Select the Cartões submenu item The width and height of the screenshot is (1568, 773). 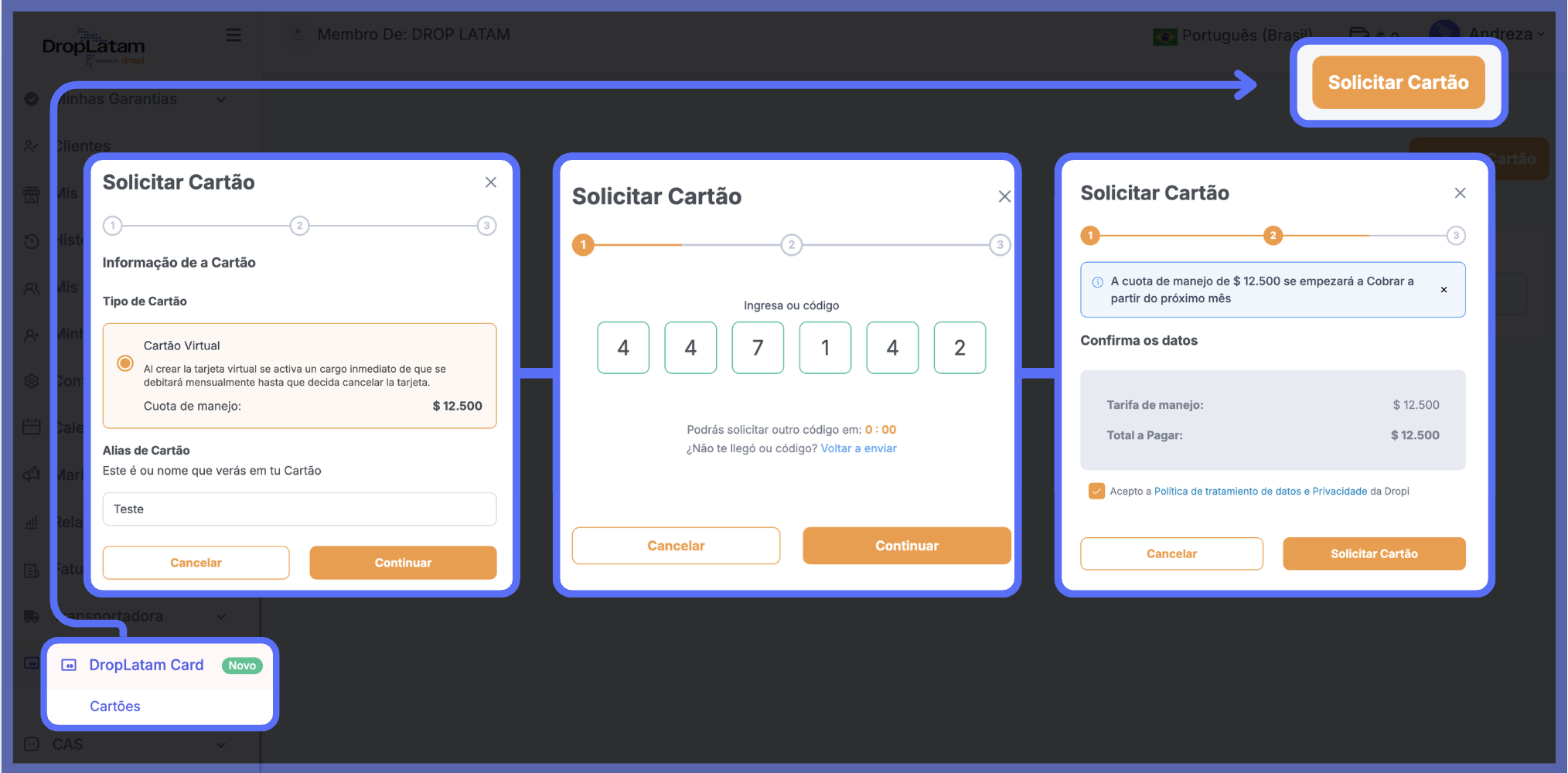click(115, 707)
